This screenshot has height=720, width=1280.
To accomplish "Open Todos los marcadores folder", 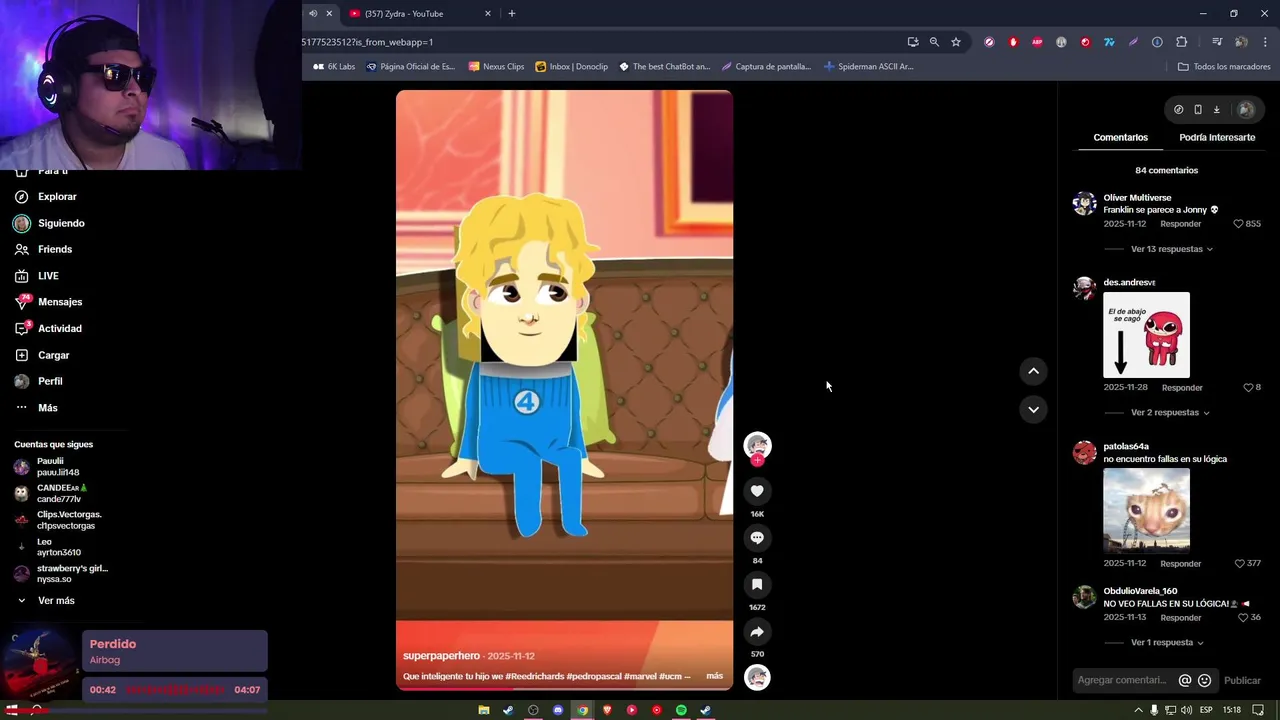I will (1224, 66).
